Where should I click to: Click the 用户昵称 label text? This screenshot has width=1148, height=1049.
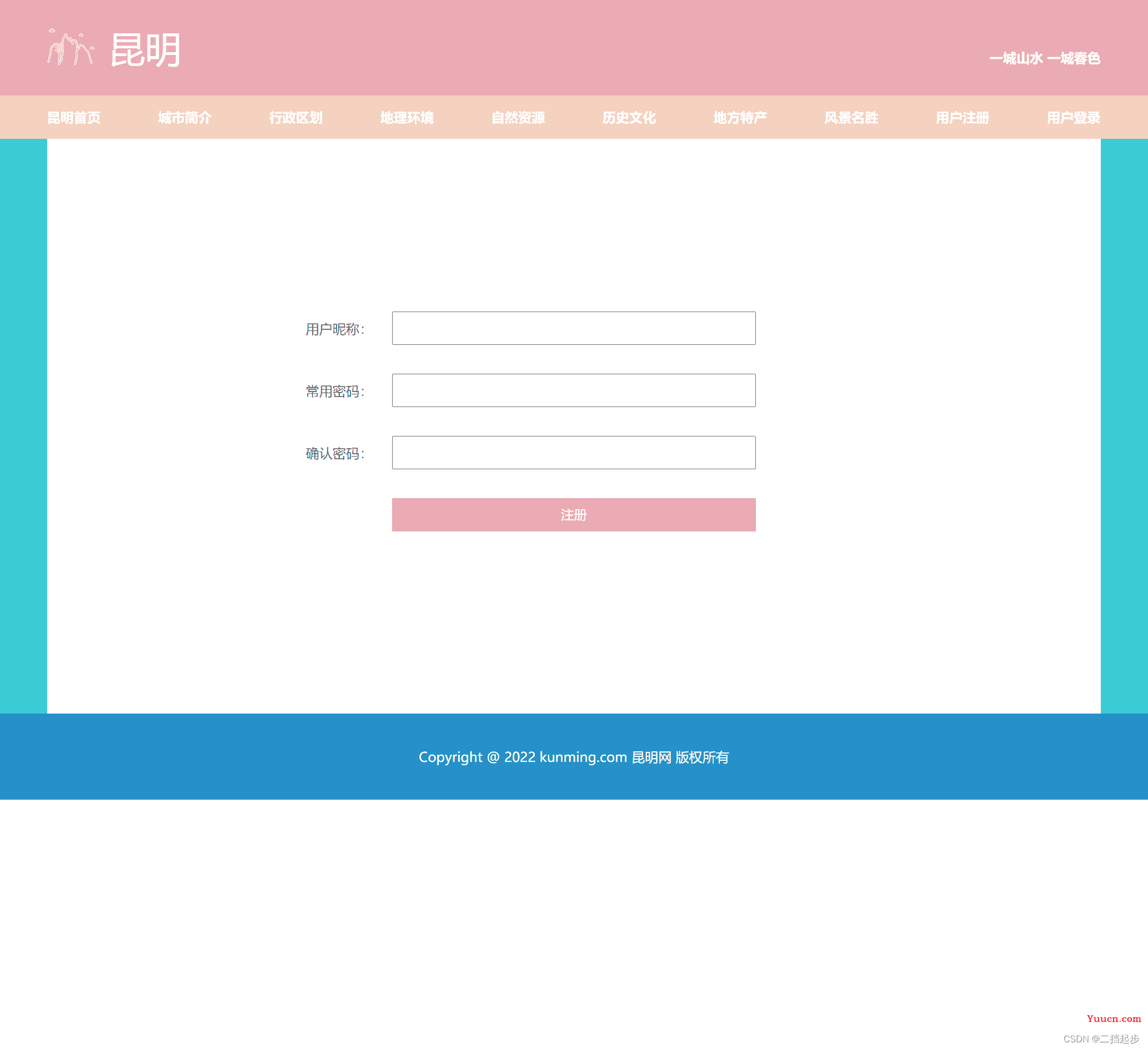[x=335, y=329]
